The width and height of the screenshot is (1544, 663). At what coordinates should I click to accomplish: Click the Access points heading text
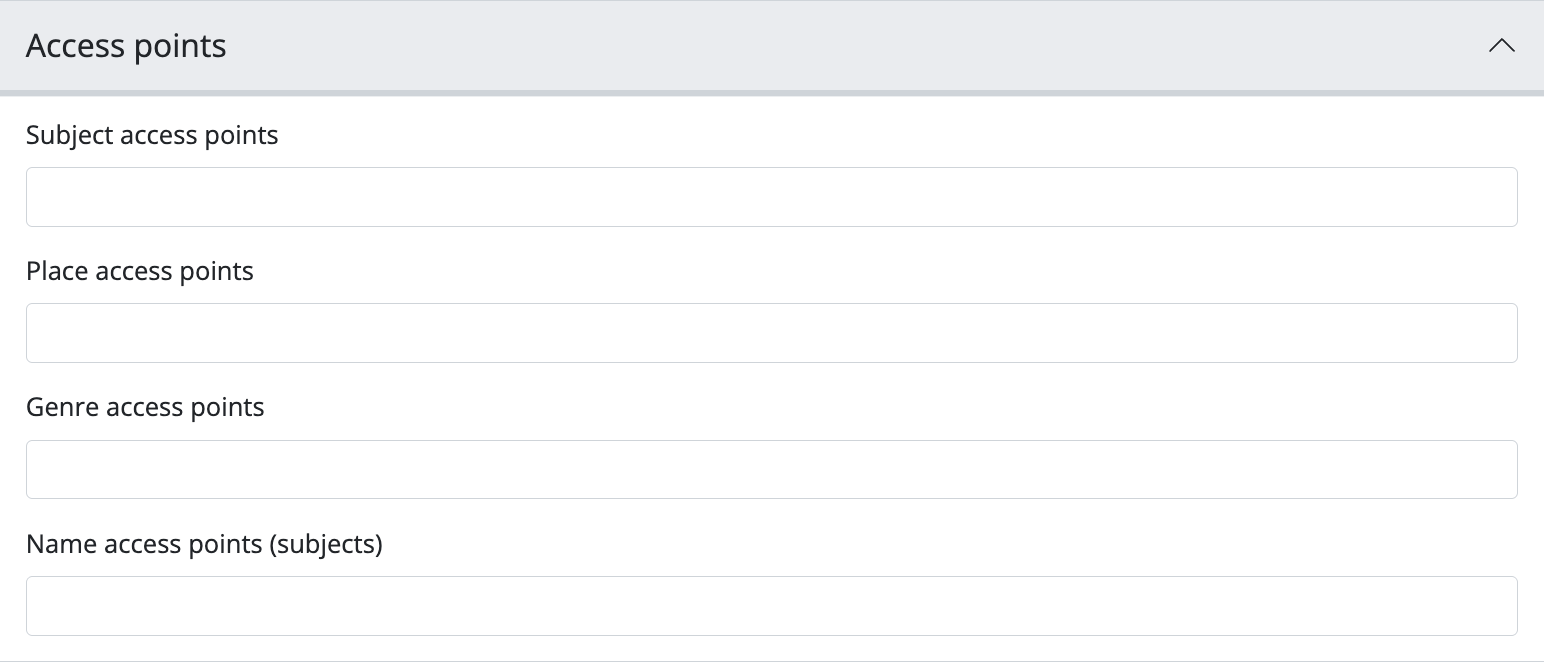(126, 46)
